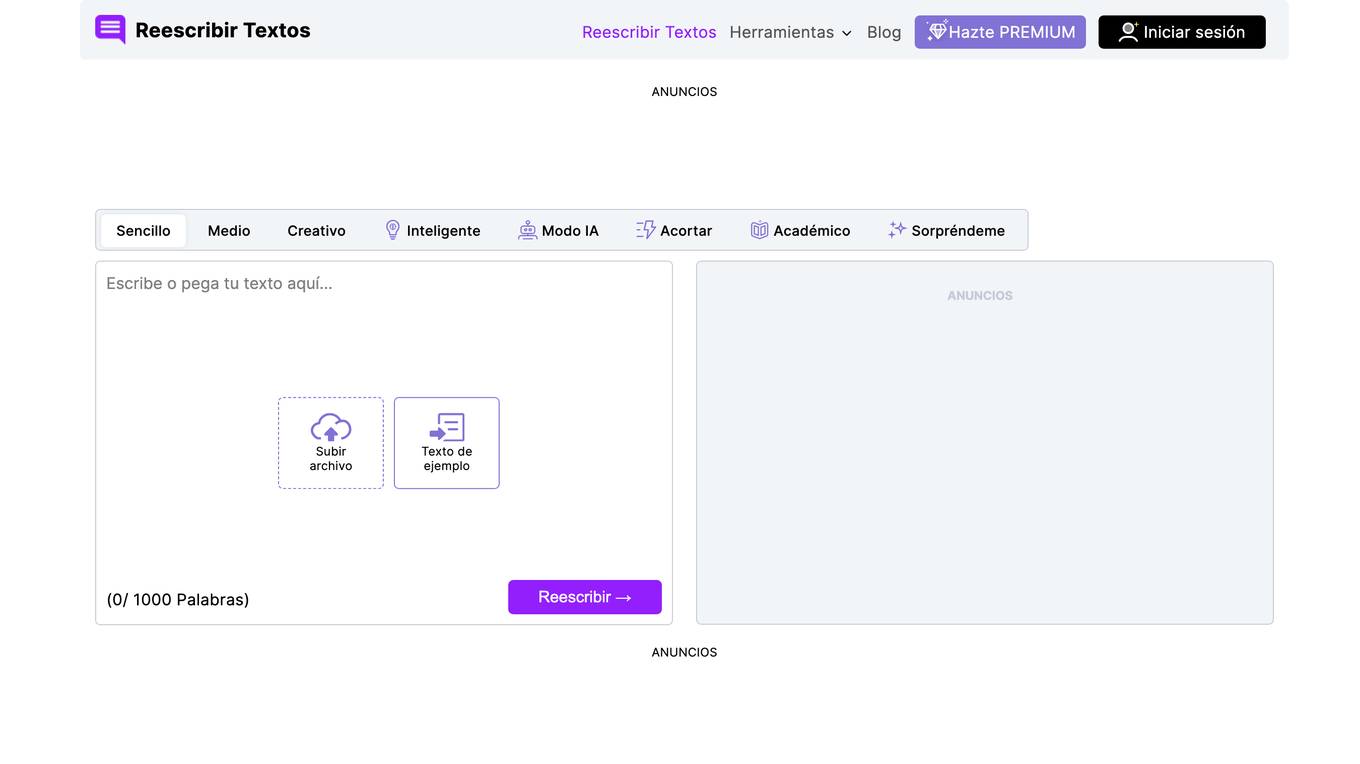This screenshot has height=764, width=1360.
Task: Choose the Acortar mode label
Action: coord(686,230)
